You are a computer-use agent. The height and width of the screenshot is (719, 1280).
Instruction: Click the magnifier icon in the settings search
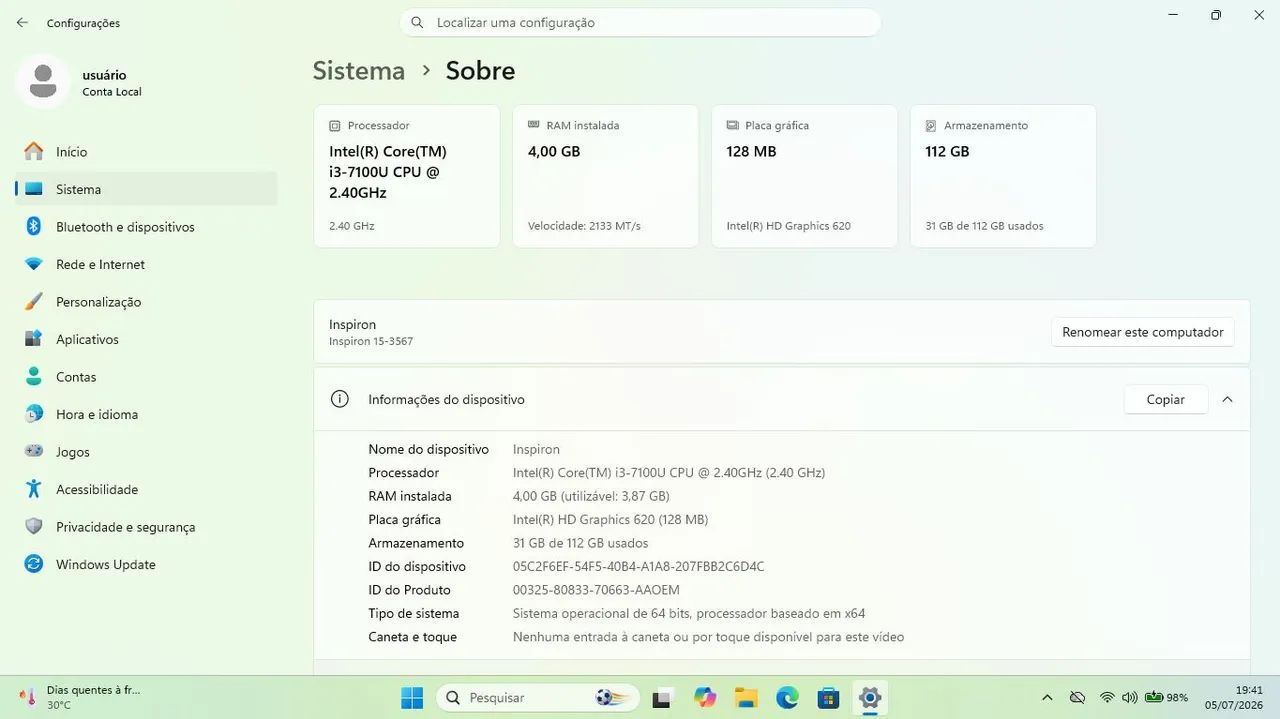tap(418, 22)
